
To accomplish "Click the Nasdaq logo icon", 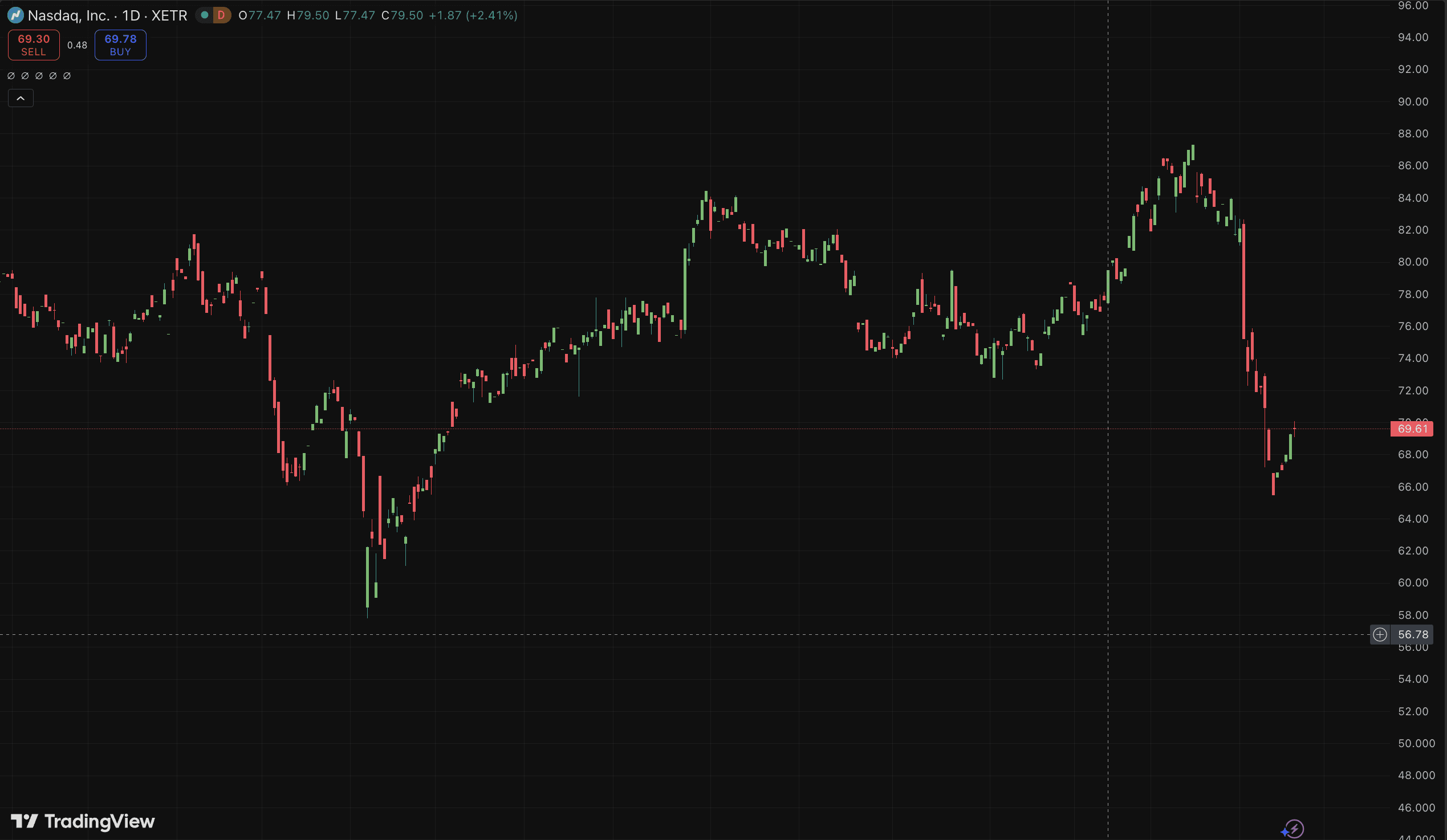I will [x=15, y=15].
